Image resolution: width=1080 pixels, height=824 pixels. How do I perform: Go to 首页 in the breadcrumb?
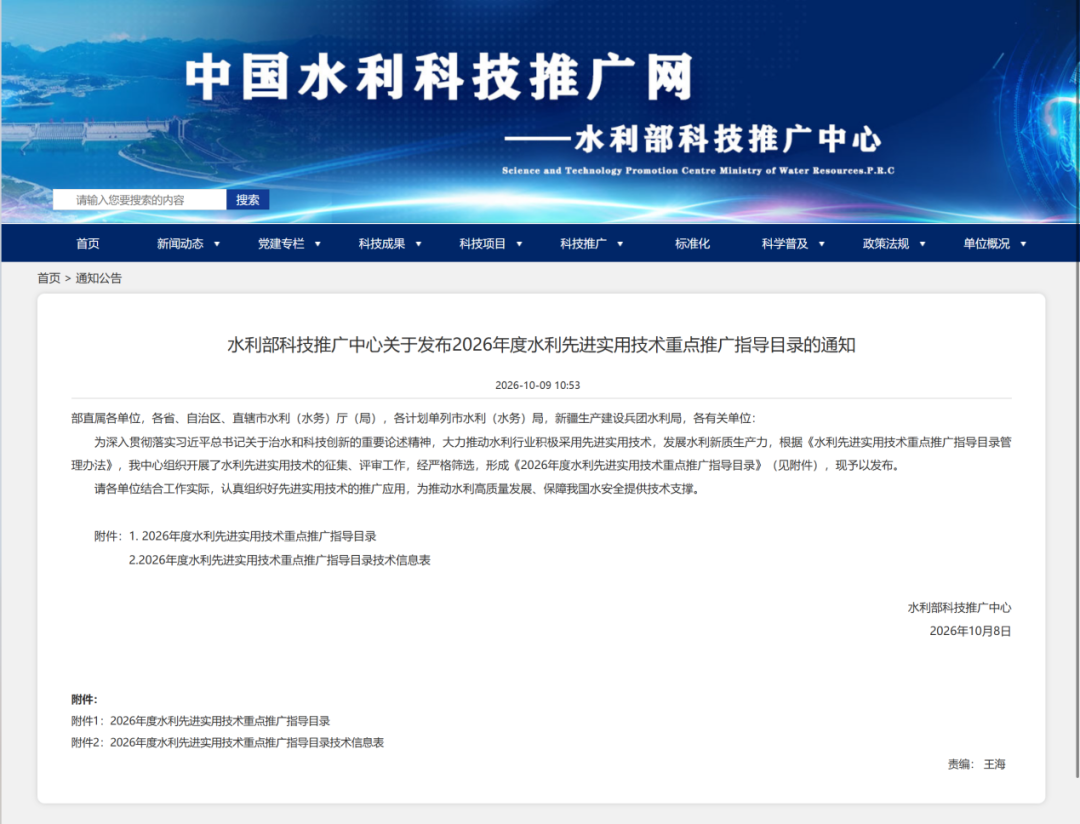point(49,278)
